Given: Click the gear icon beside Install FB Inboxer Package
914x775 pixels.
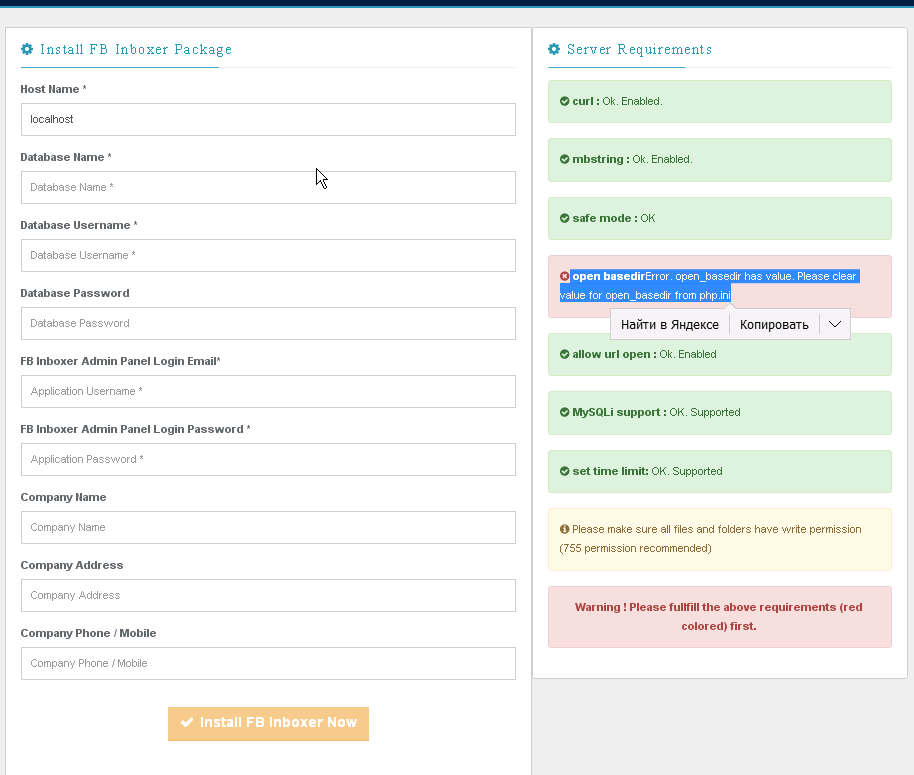Looking at the screenshot, I should pos(27,49).
